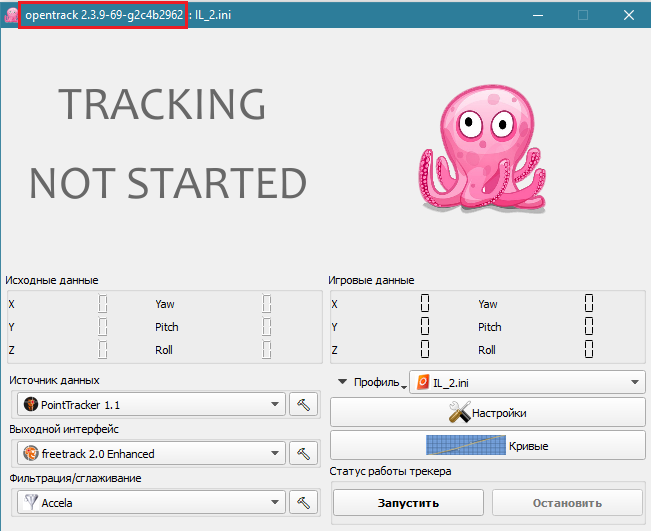Expand the Accela filter dropdown
The width and height of the screenshot is (651, 531).
[x=151, y=502]
